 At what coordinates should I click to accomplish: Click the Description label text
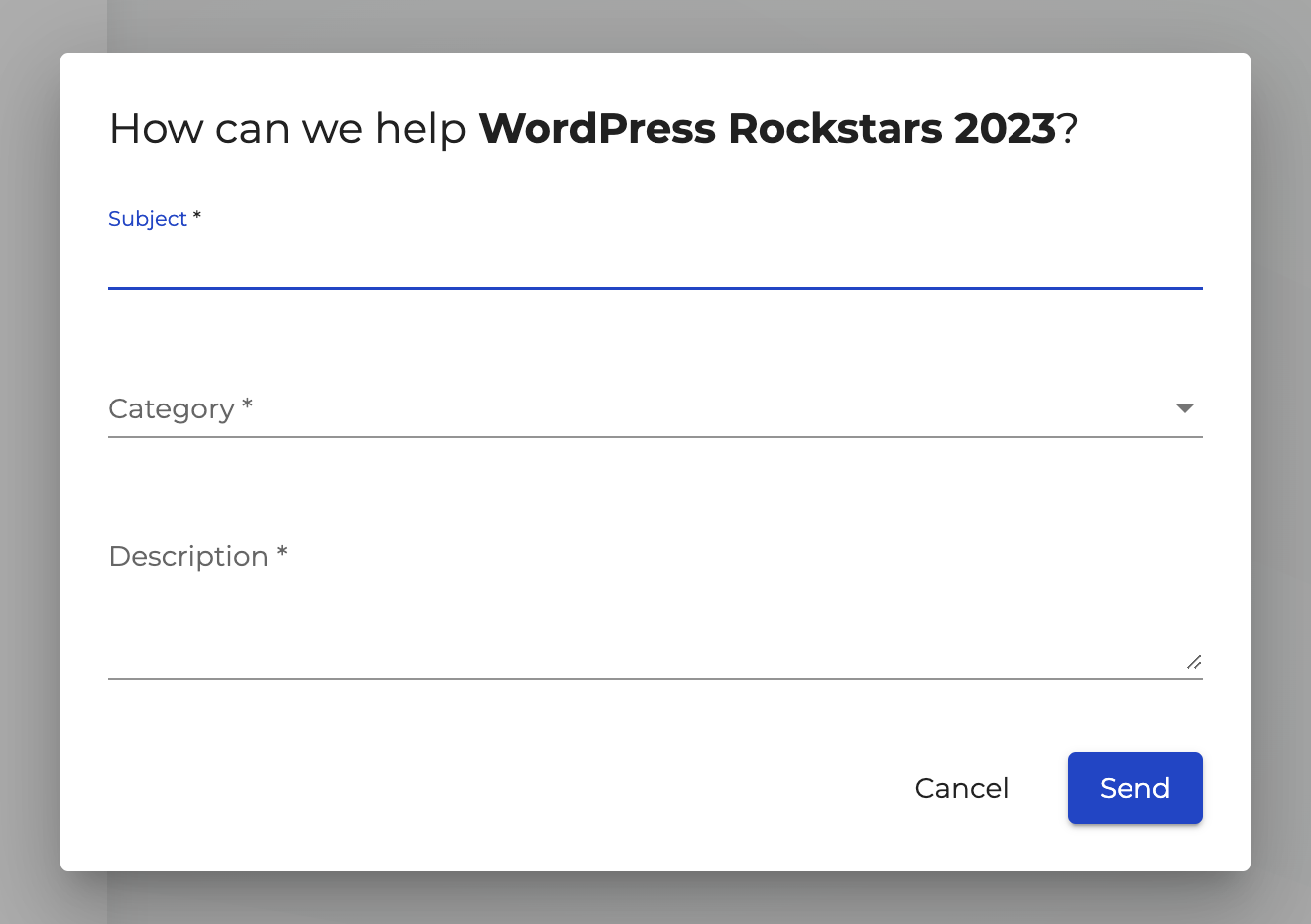pos(188,556)
